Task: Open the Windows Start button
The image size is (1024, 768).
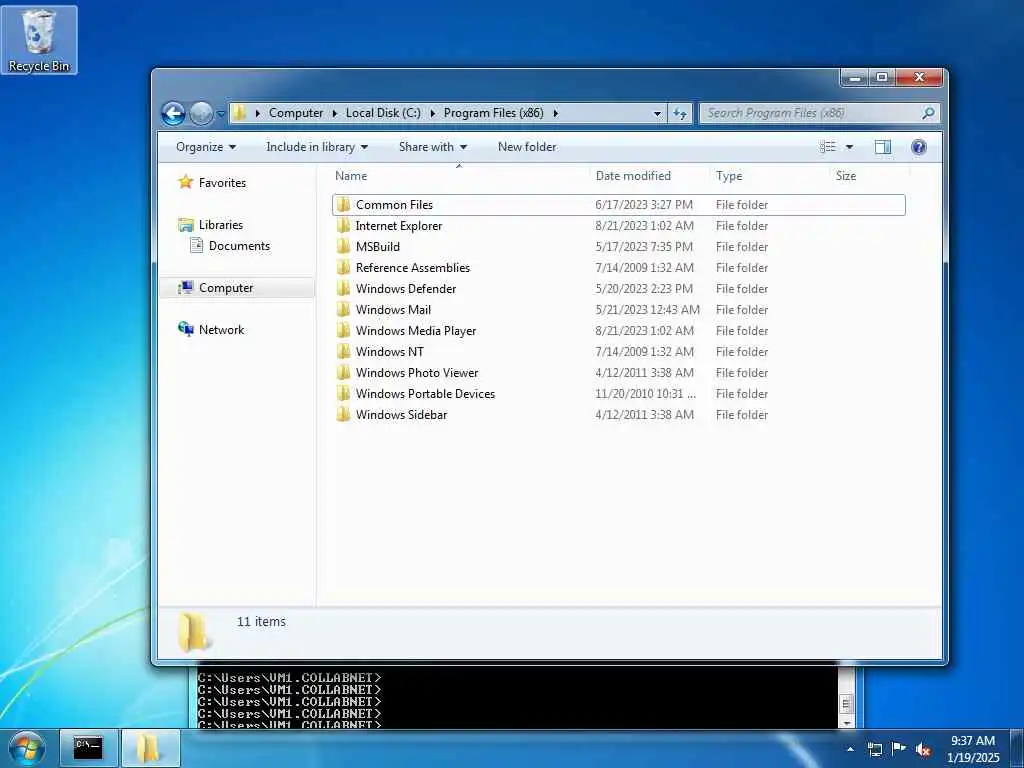Action: click(27, 749)
